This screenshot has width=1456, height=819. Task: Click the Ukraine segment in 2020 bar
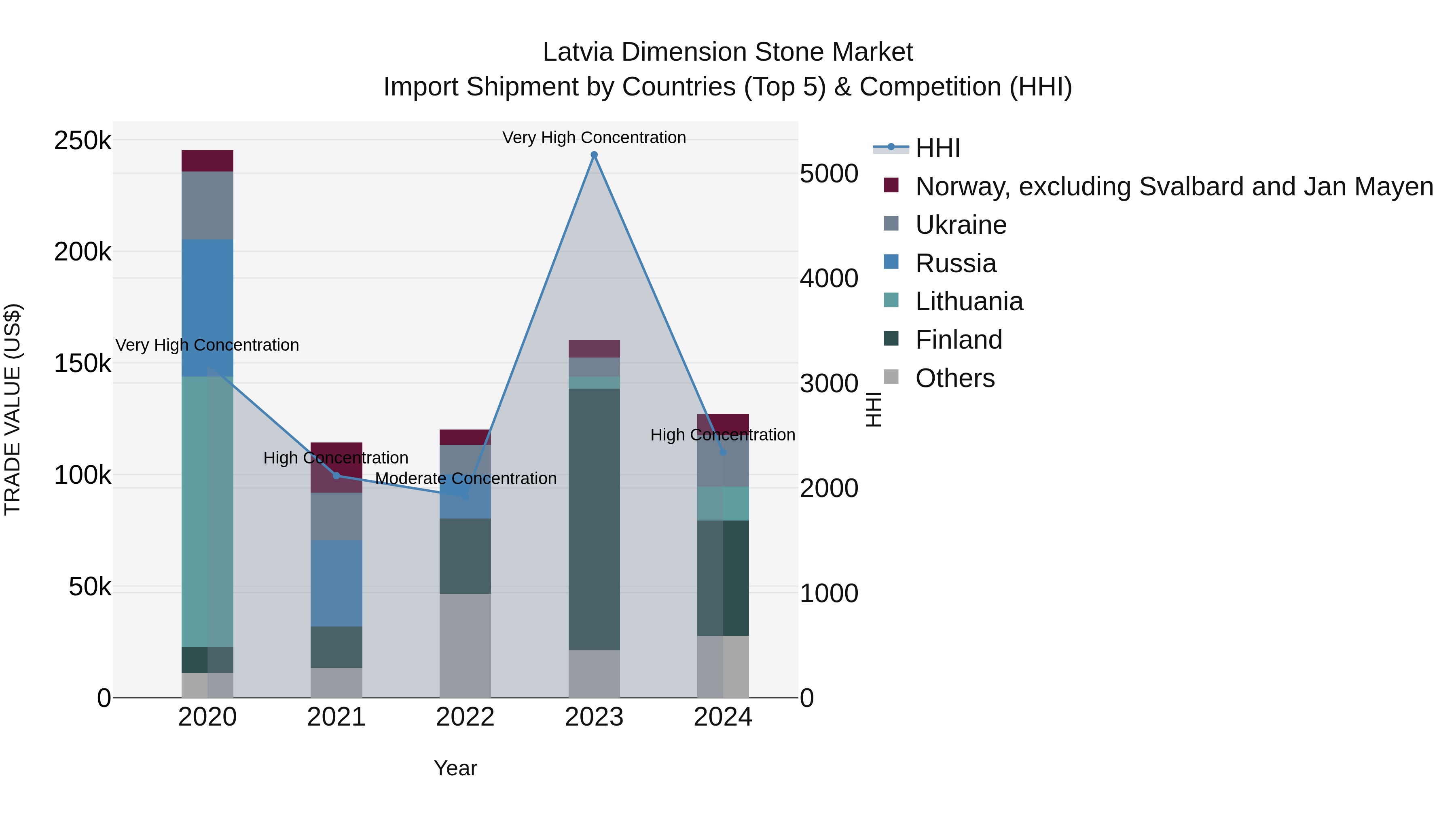pyautogui.click(x=207, y=206)
